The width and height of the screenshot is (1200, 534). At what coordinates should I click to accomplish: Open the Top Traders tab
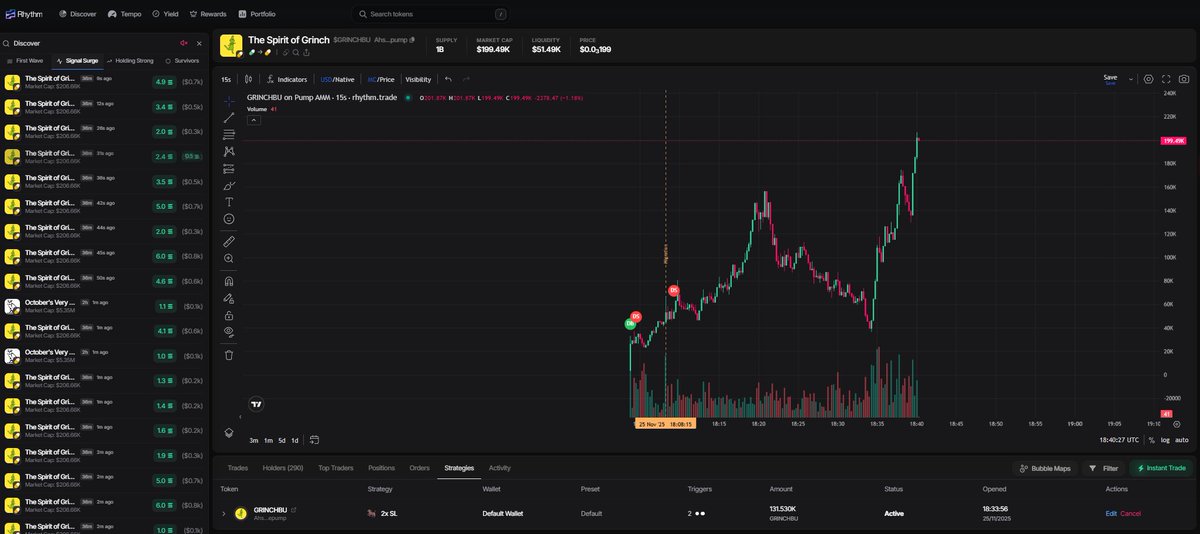[337, 467]
